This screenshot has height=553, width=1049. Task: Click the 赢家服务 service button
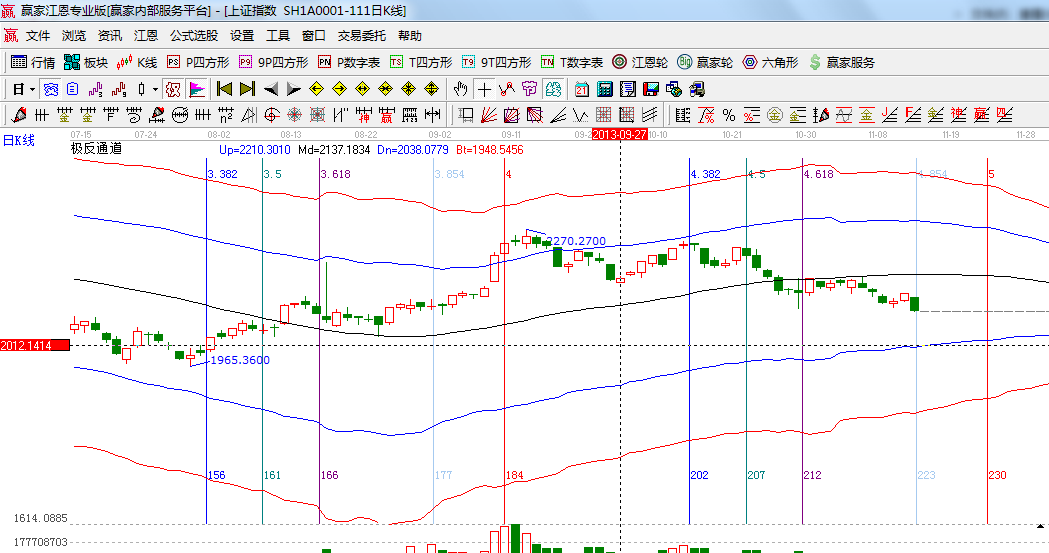point(841,62)
